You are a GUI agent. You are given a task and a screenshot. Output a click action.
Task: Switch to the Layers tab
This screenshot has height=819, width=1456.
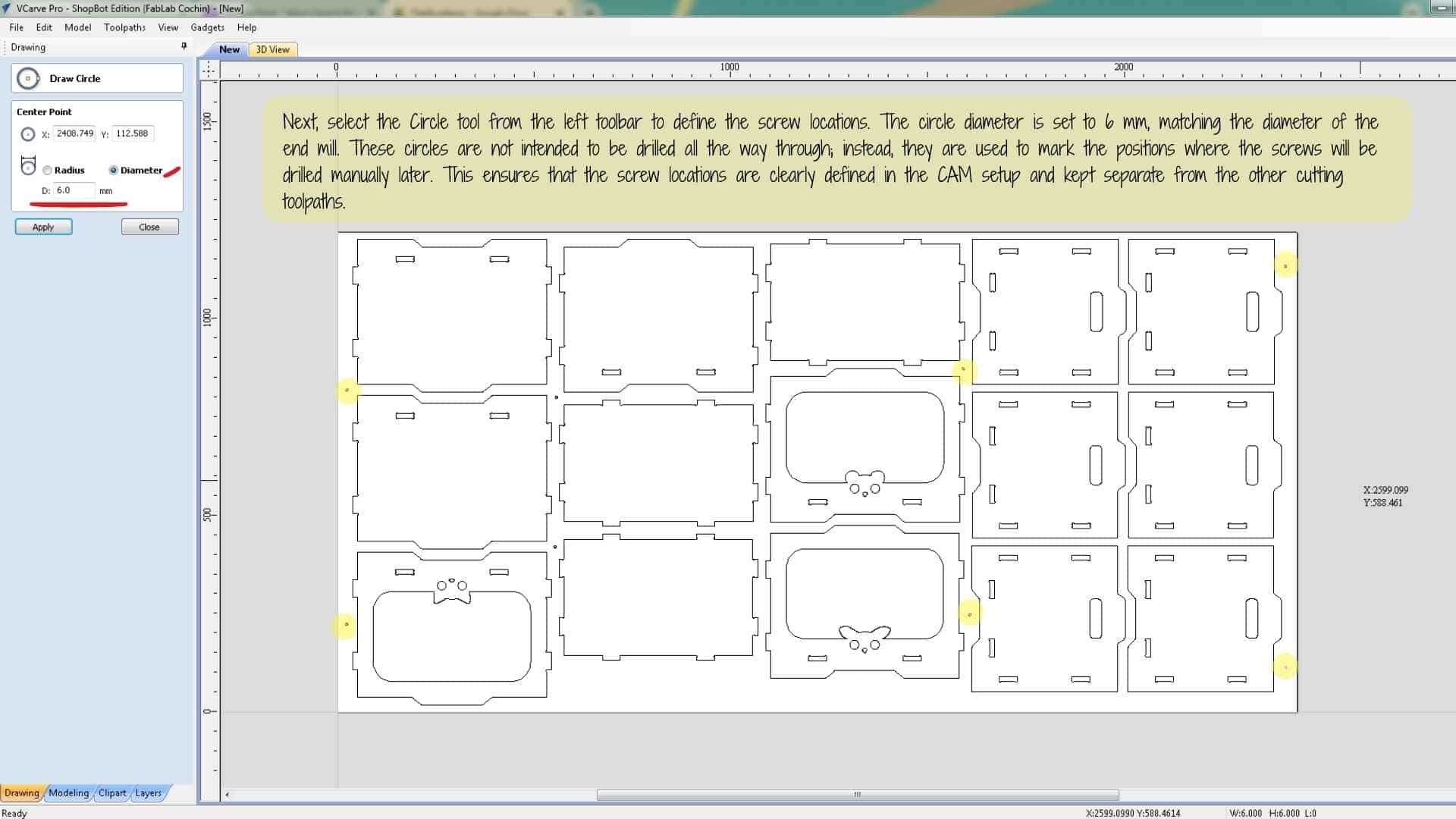148,793
